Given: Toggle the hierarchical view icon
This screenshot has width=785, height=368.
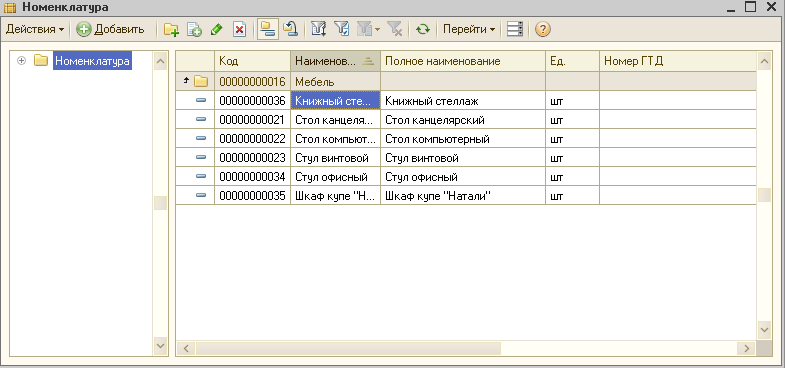Looking at the screenshot, I should tap(267, 30).
